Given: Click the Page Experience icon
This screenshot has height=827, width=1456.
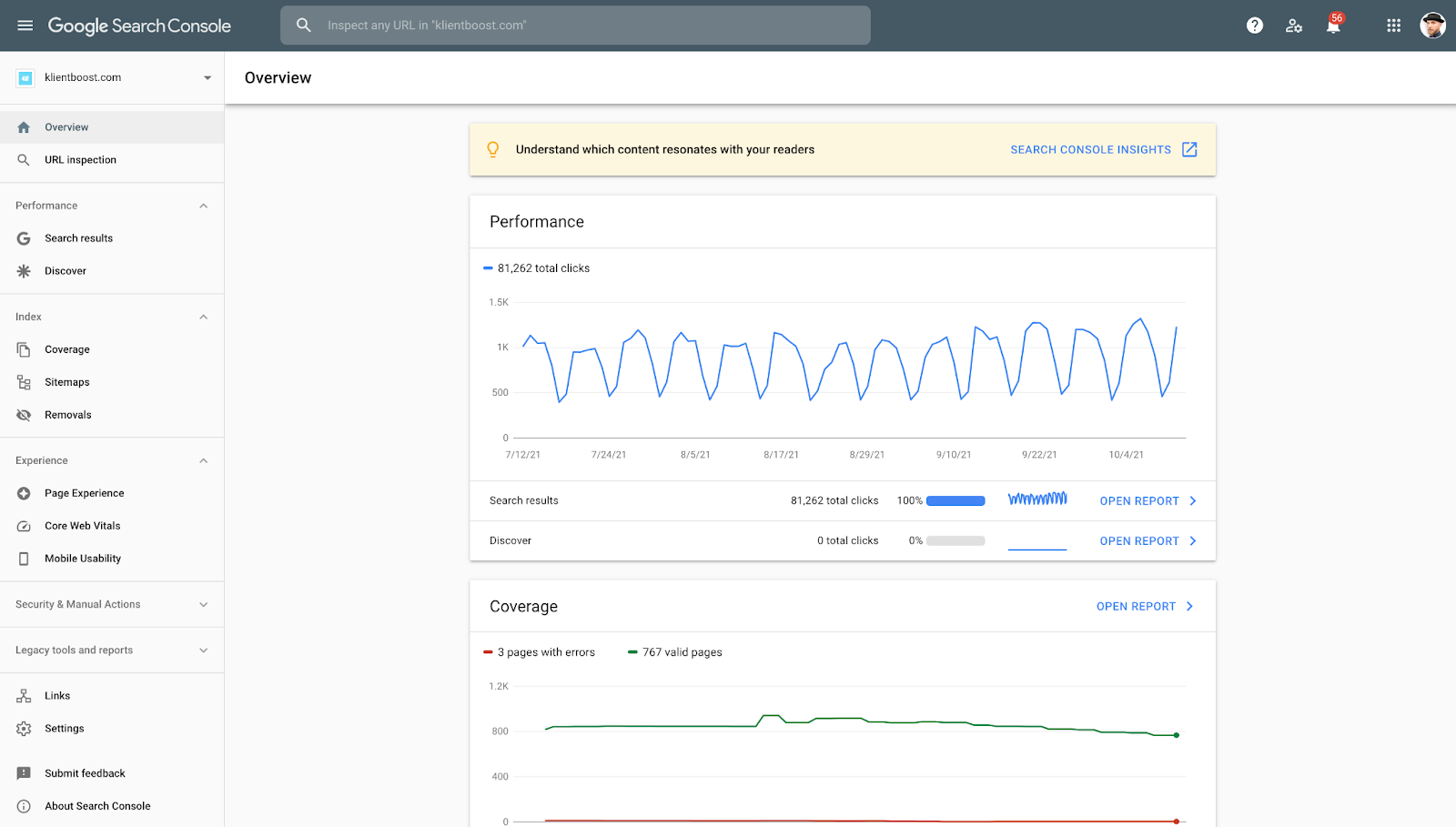Looking at the screenshot, I should coord(24,493).
